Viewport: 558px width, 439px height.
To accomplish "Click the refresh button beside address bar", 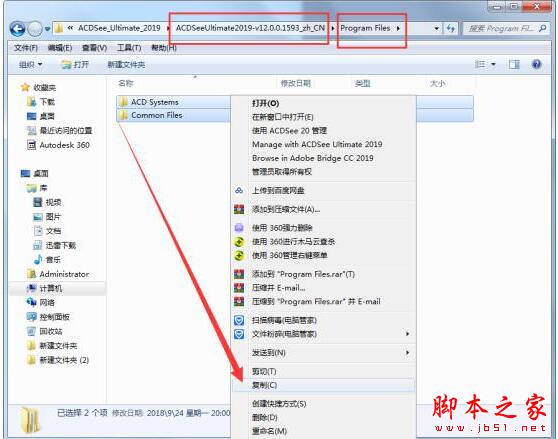I will point(451,28).
